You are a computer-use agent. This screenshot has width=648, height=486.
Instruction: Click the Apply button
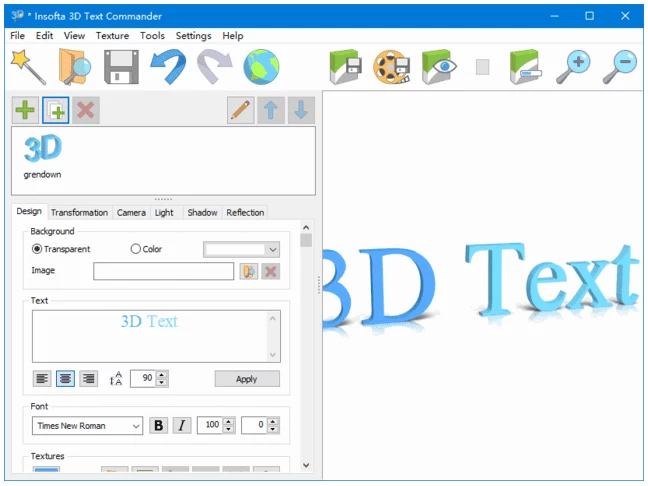click(246, 379)
